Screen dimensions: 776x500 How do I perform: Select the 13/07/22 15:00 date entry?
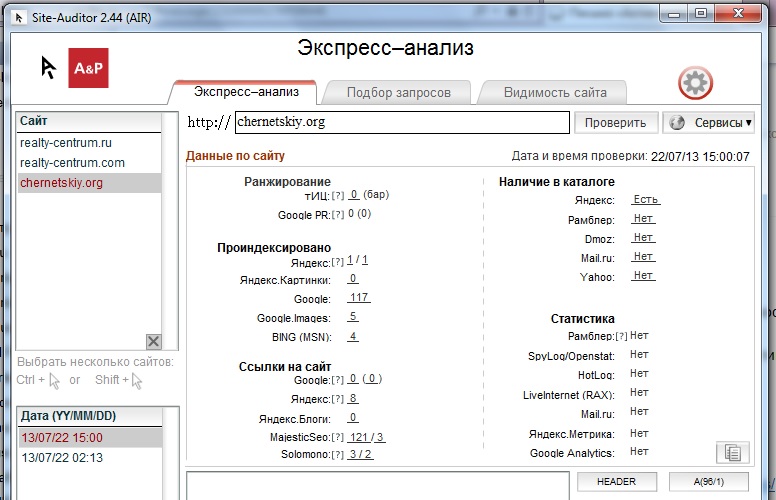[x=90, y=438]
